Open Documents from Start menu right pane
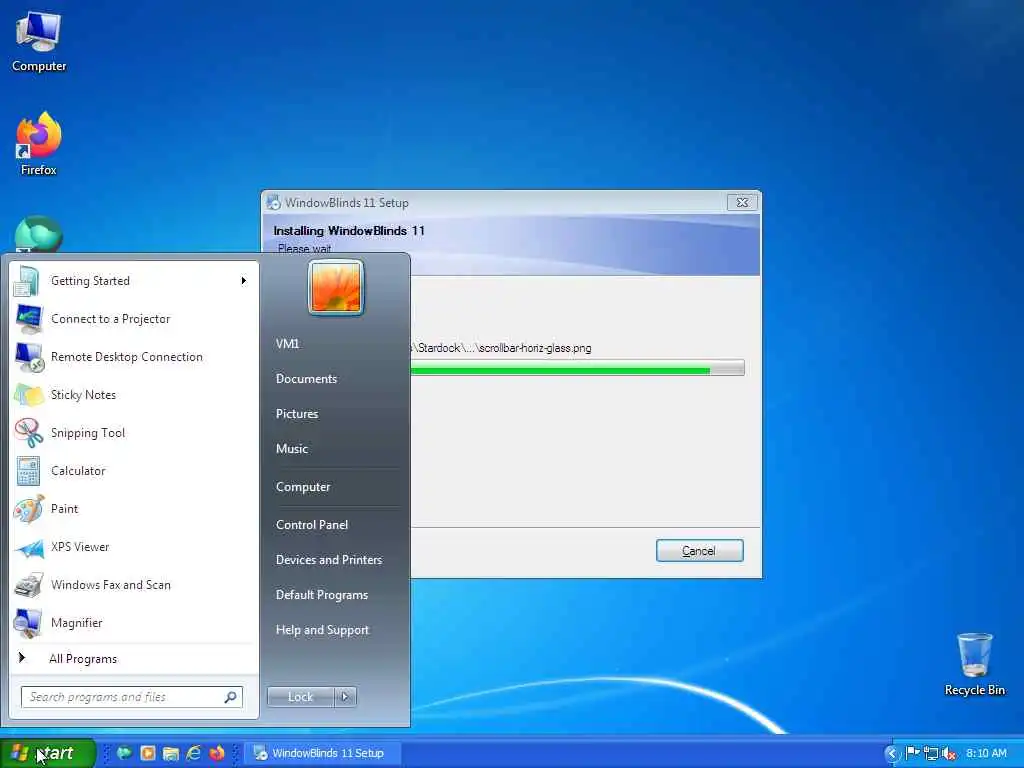Screen dimensions: 1024x768 point(306,379)
